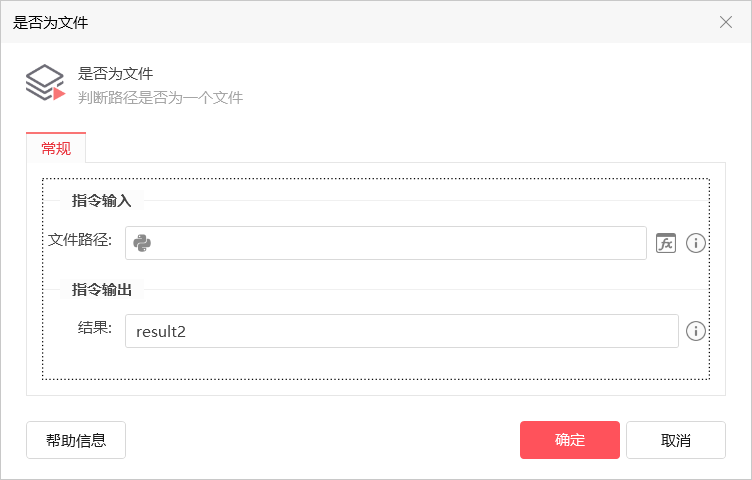Viewport: 752px width, 480px height.
Task: Click the 文件路径 label
Action: [80, 239]
